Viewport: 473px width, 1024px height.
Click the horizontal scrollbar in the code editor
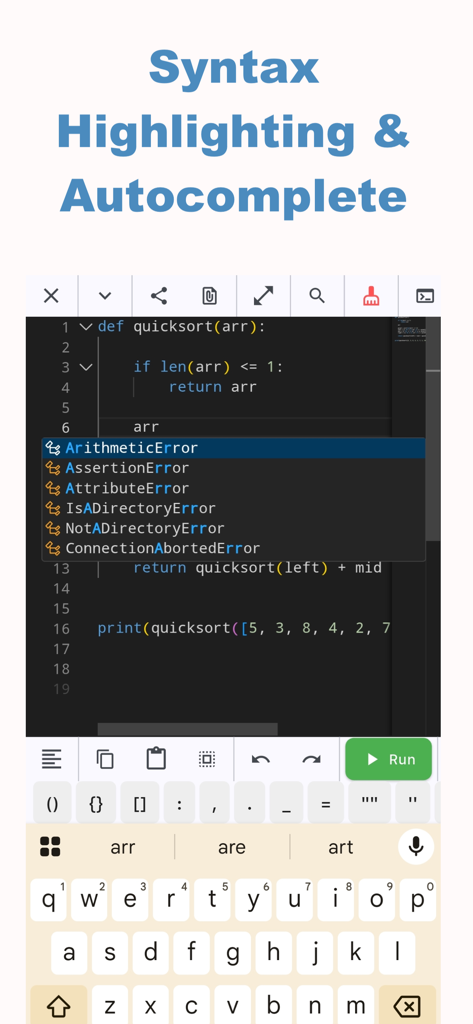tap(188, 729)
